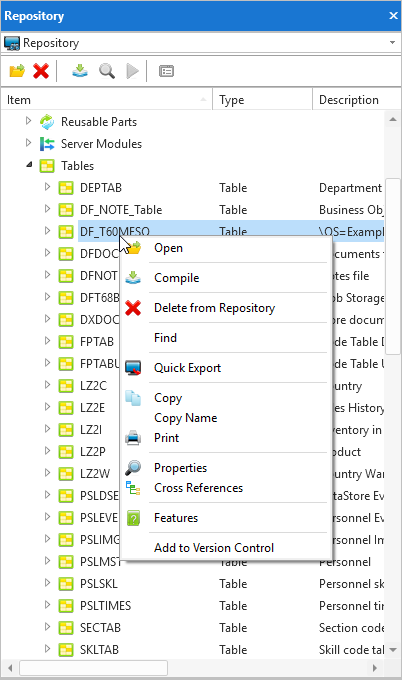Click the magnifier Find toolbar icon
Viewport: 402px width, 680px height.
click(x=107, y=70)
